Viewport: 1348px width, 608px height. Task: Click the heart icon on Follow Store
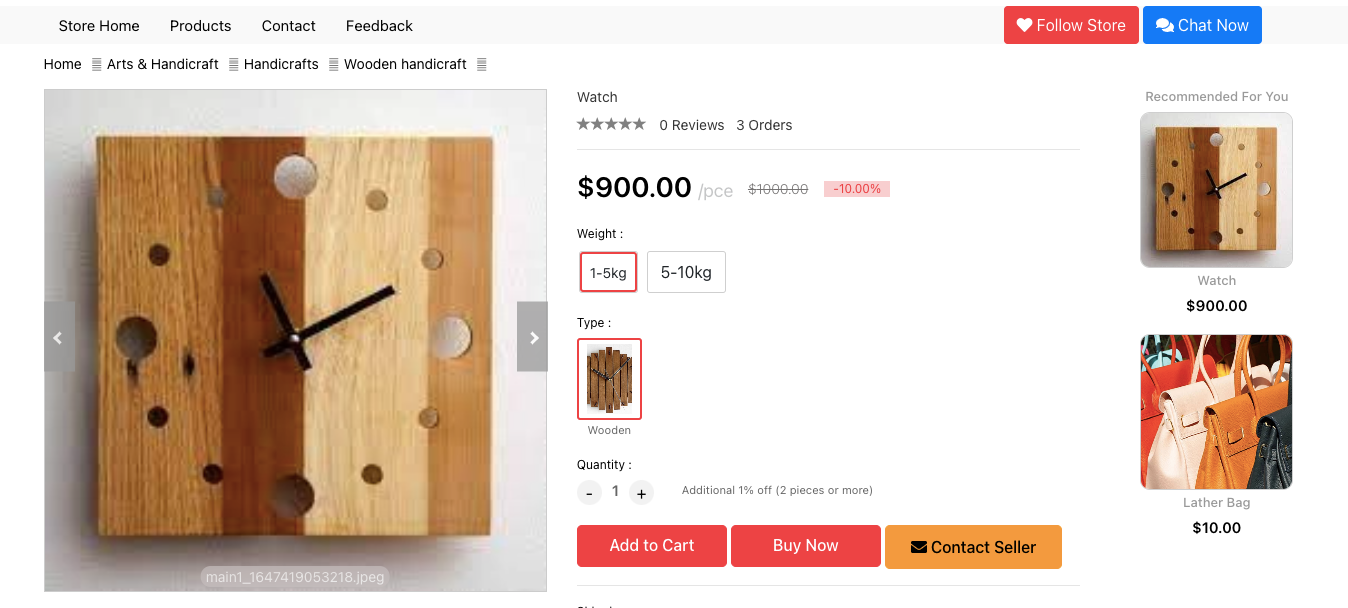coord(1025,25)
